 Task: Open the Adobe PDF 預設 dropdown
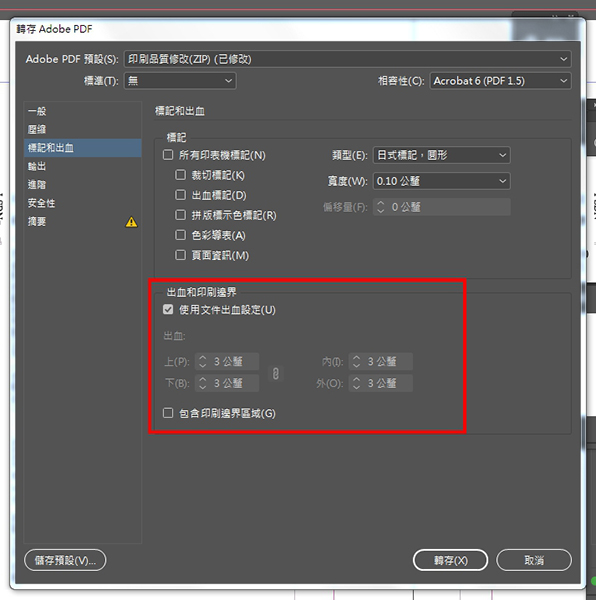click(347, 59)
